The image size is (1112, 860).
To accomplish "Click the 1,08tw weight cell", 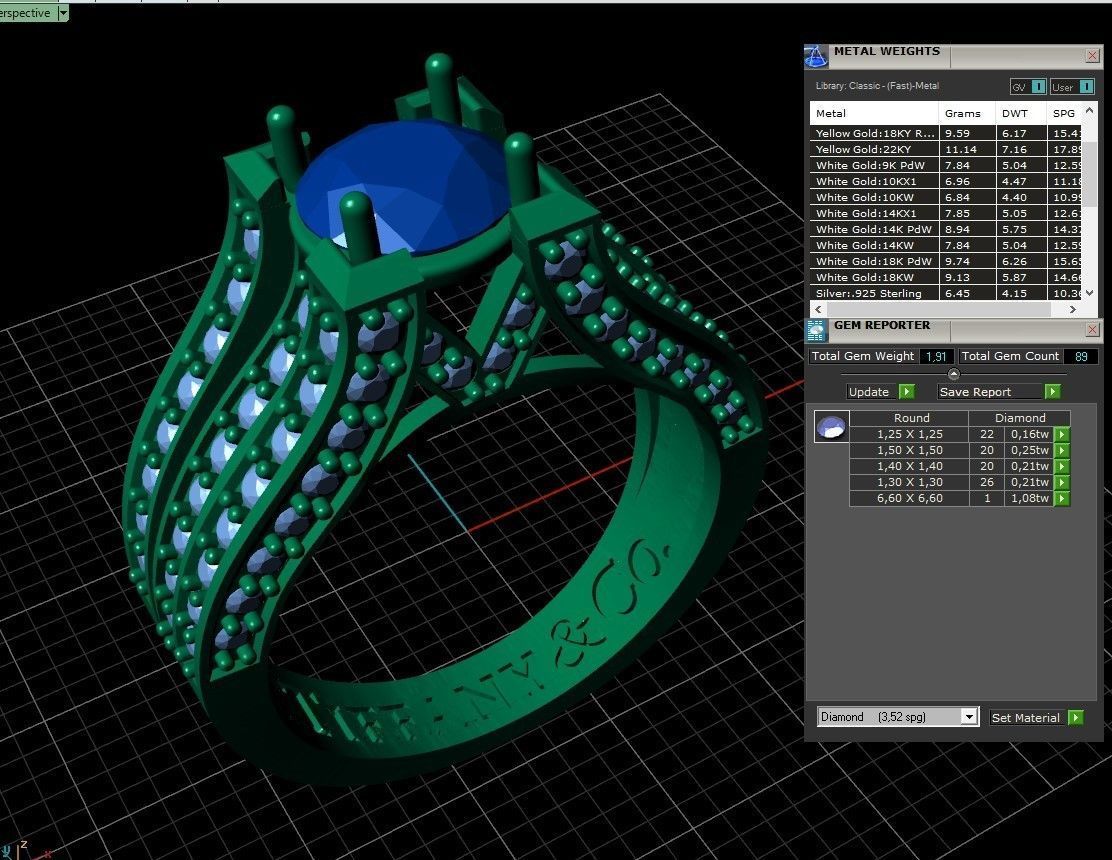I will click(1029, 498).
